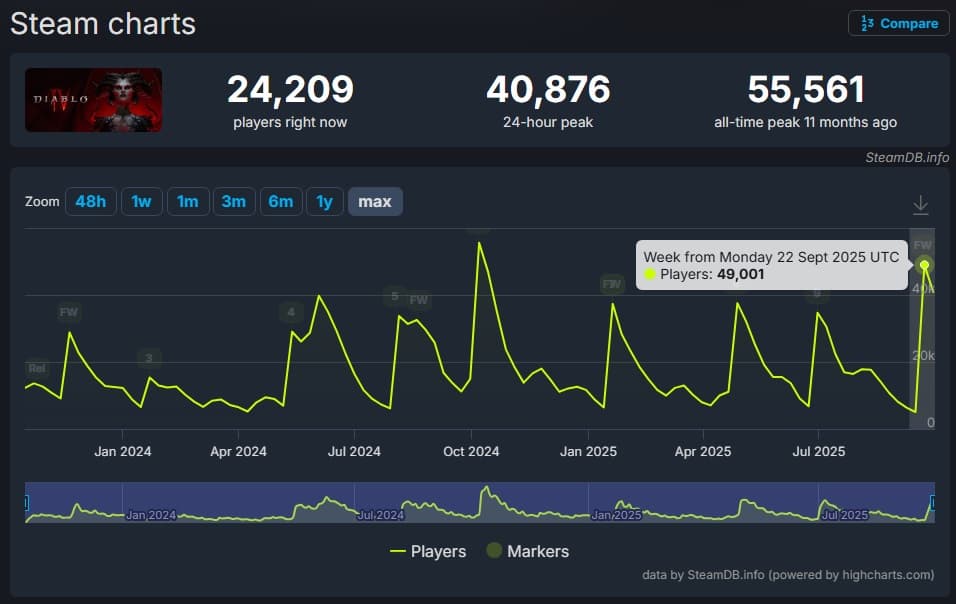Click the all-time peak 11 months ago label

click(x=805, y=123)
